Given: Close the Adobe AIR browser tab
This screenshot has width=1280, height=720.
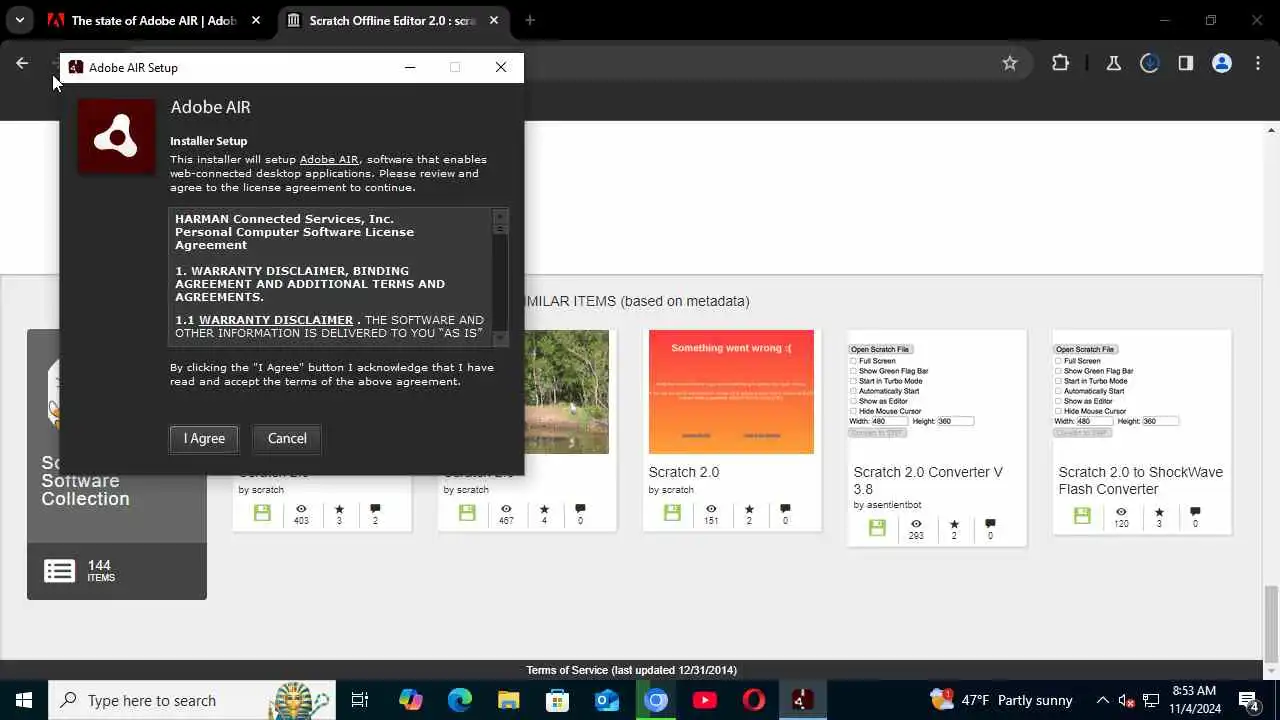Looking at the screenshot, I should 257,20.
